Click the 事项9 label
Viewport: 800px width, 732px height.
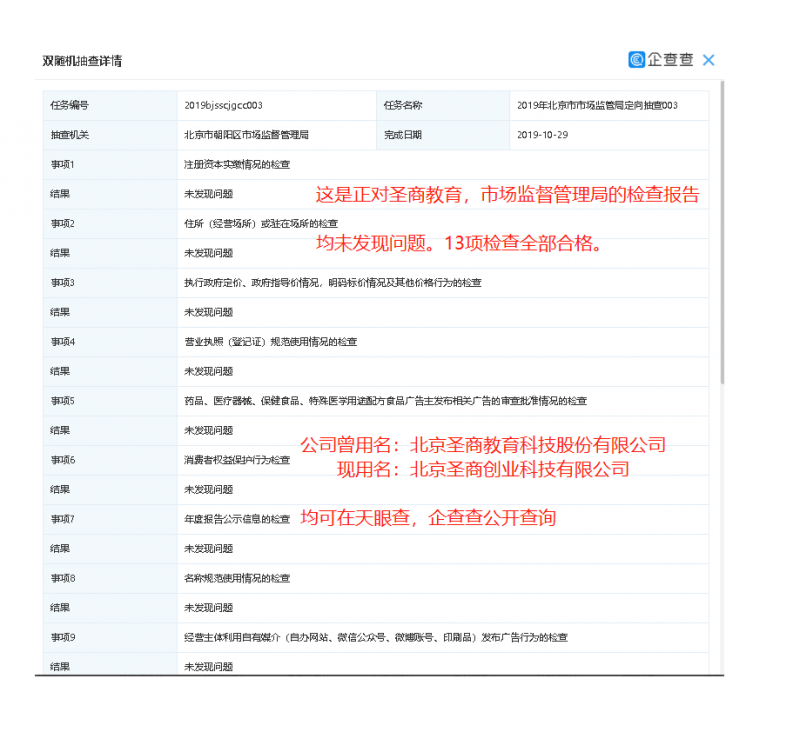62,638
